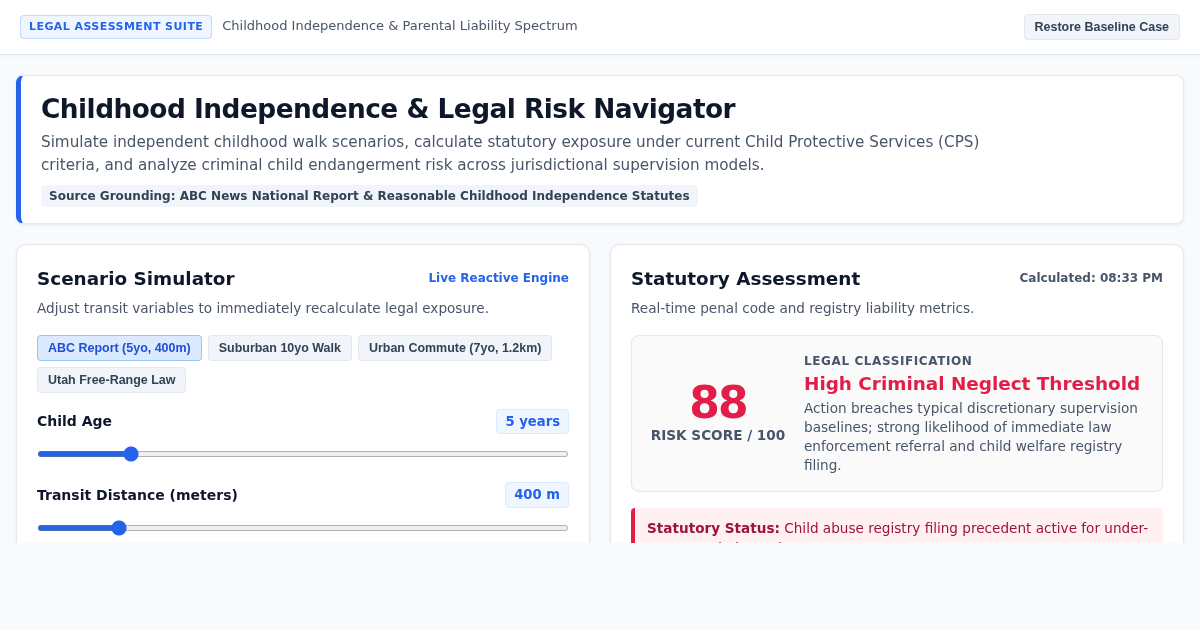Choose the Suburban 10yo Walk preset
1200x630 pixels.
[280, 348]
